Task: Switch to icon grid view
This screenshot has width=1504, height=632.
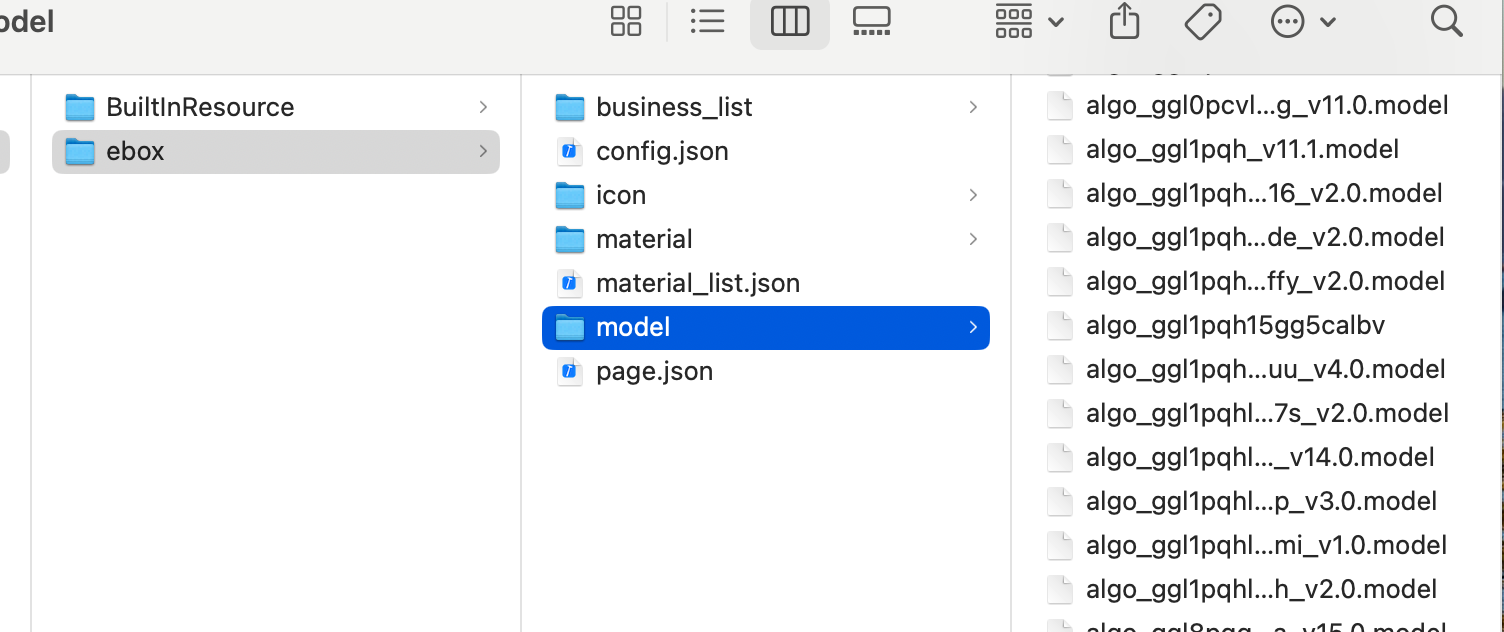Action: (x=626, y=21)
